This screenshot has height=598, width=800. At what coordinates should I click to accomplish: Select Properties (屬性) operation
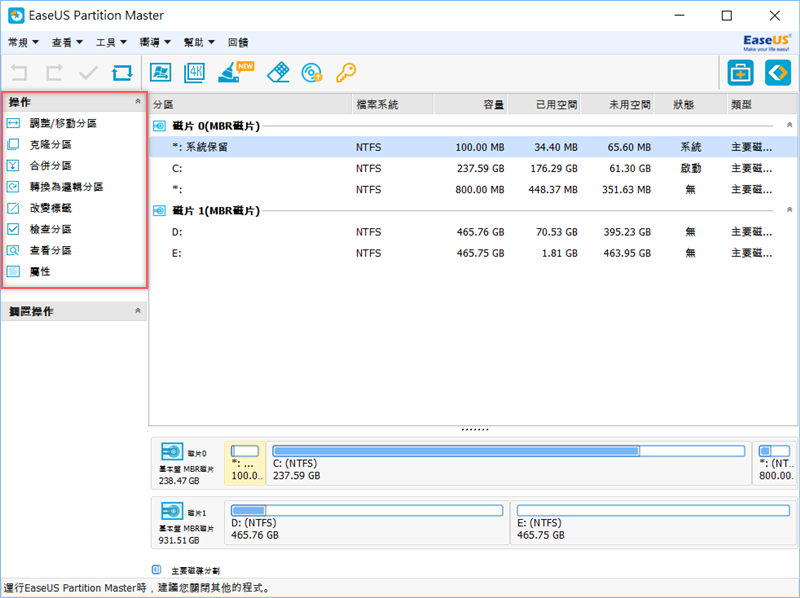pos(40,271)
